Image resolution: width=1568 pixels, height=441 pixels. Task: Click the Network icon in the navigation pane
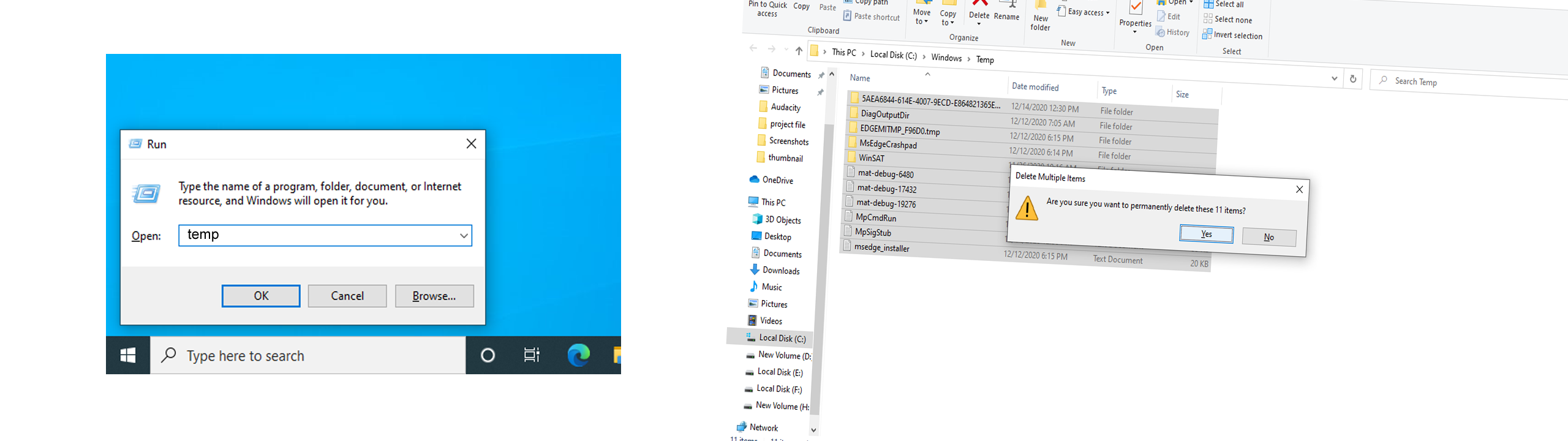coord(742,426)
